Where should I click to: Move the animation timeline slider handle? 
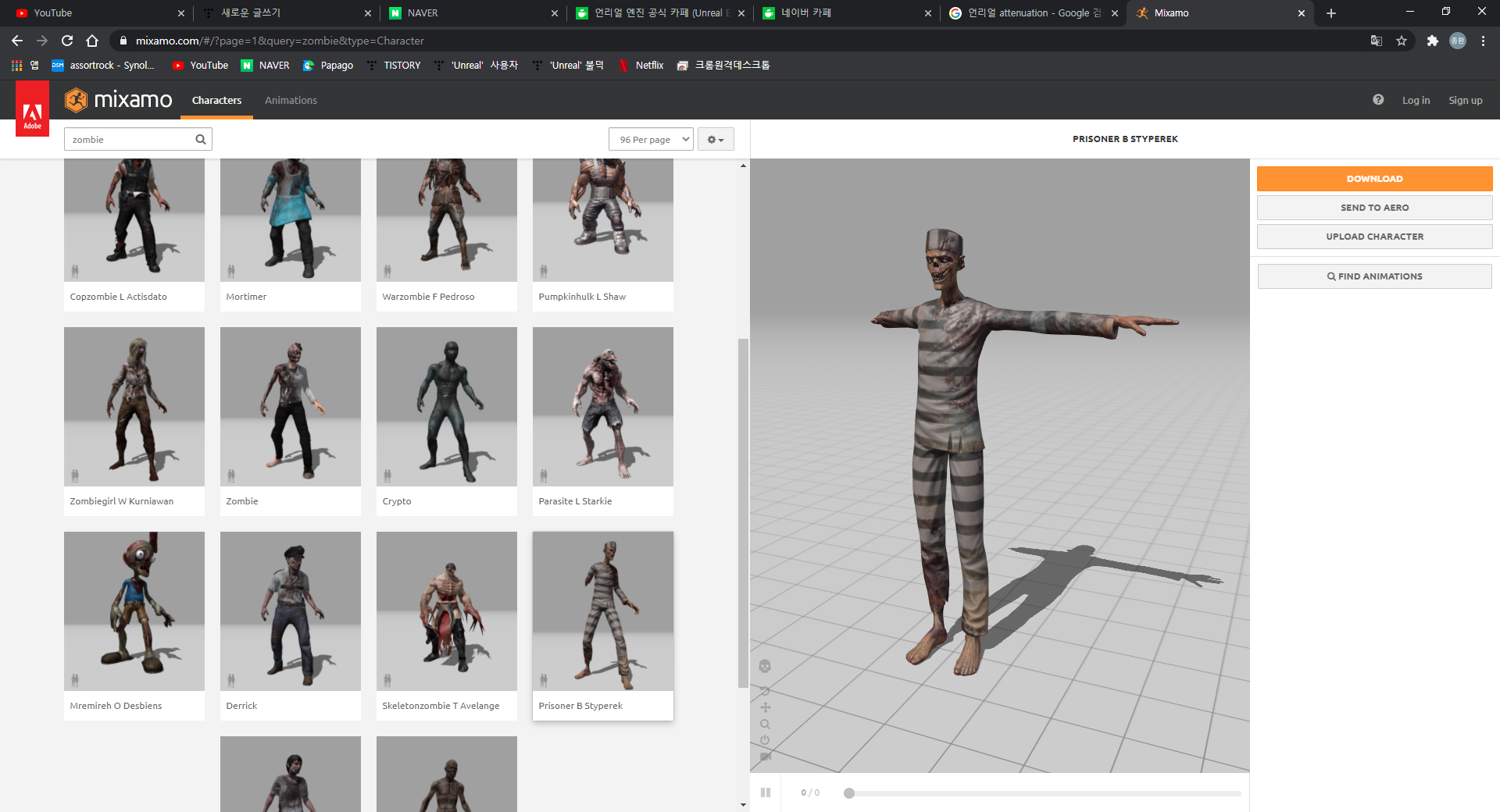849,793
